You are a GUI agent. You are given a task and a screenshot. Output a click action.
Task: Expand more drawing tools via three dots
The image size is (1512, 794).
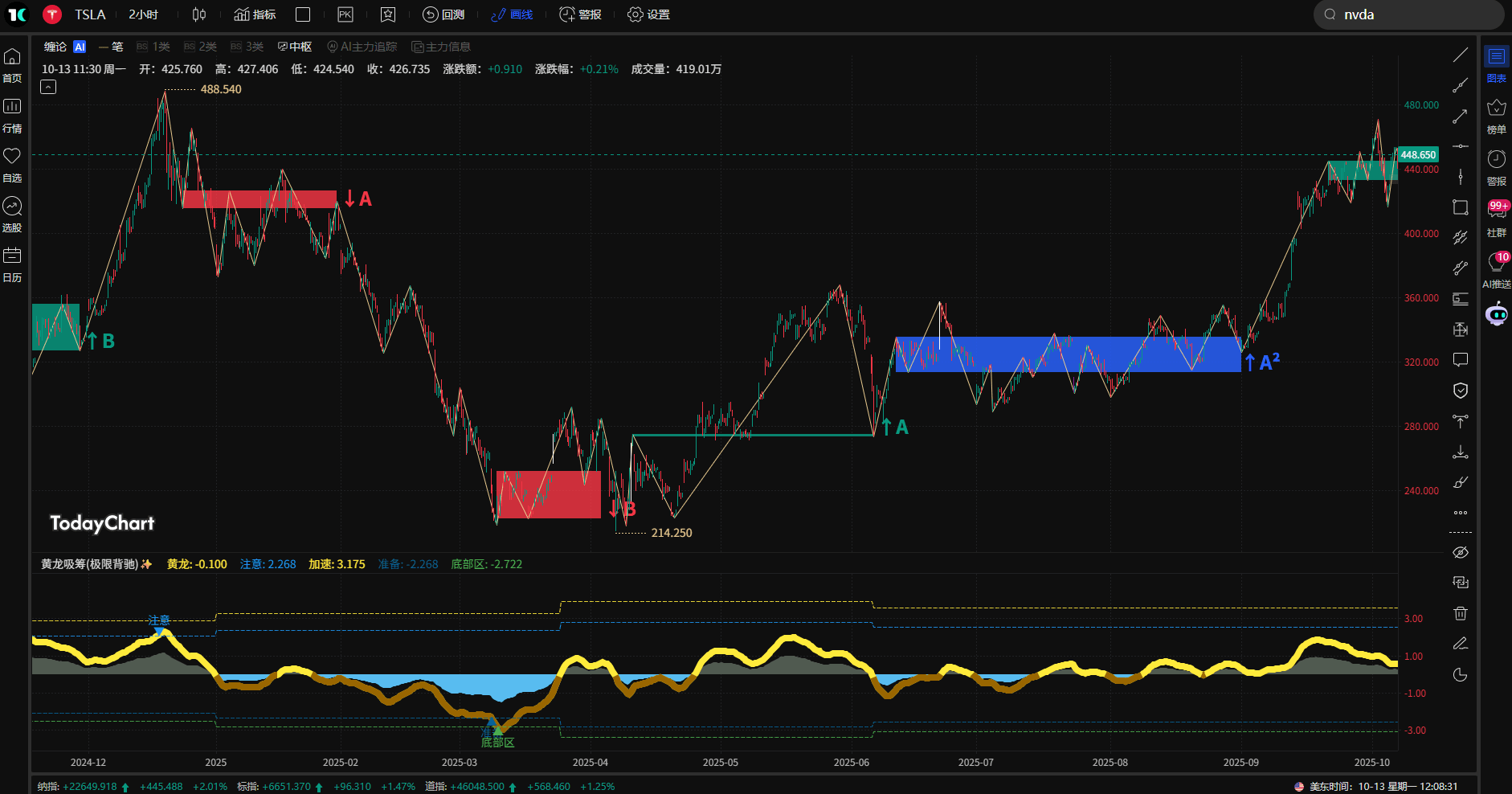(1460, 513)
